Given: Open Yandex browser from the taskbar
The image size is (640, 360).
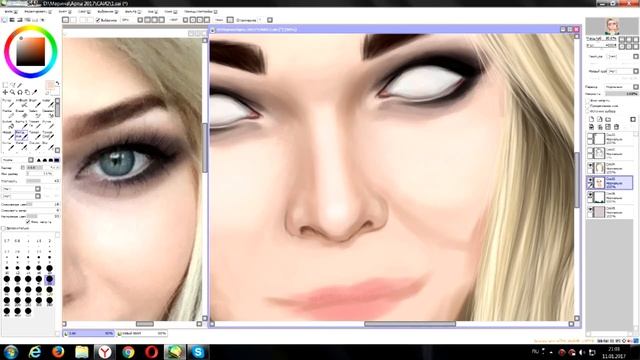Looking at the screenshot, I should 105,352.
